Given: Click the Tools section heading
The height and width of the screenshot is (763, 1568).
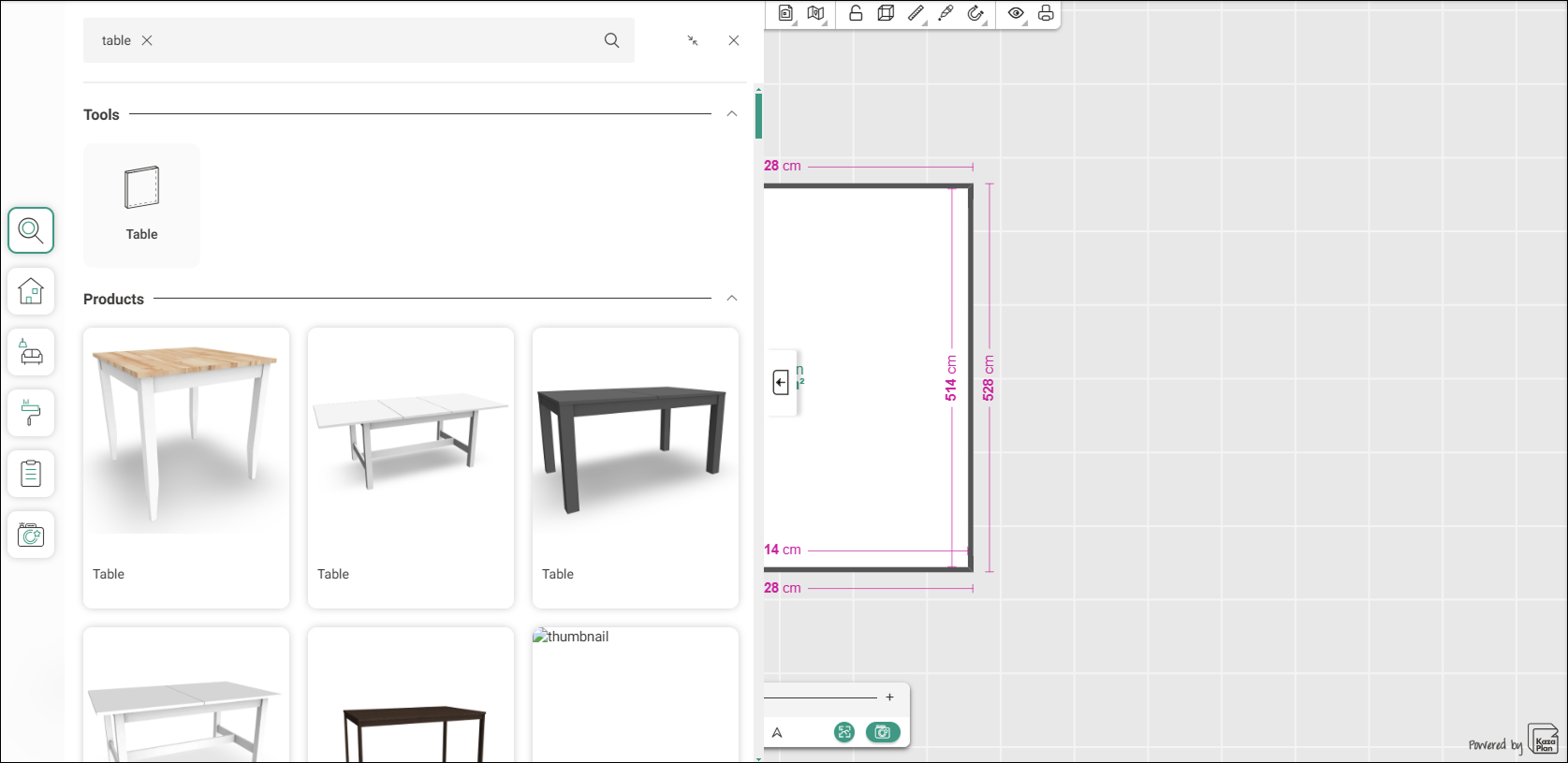Looking at the screenshot, I should pos(101,114).
